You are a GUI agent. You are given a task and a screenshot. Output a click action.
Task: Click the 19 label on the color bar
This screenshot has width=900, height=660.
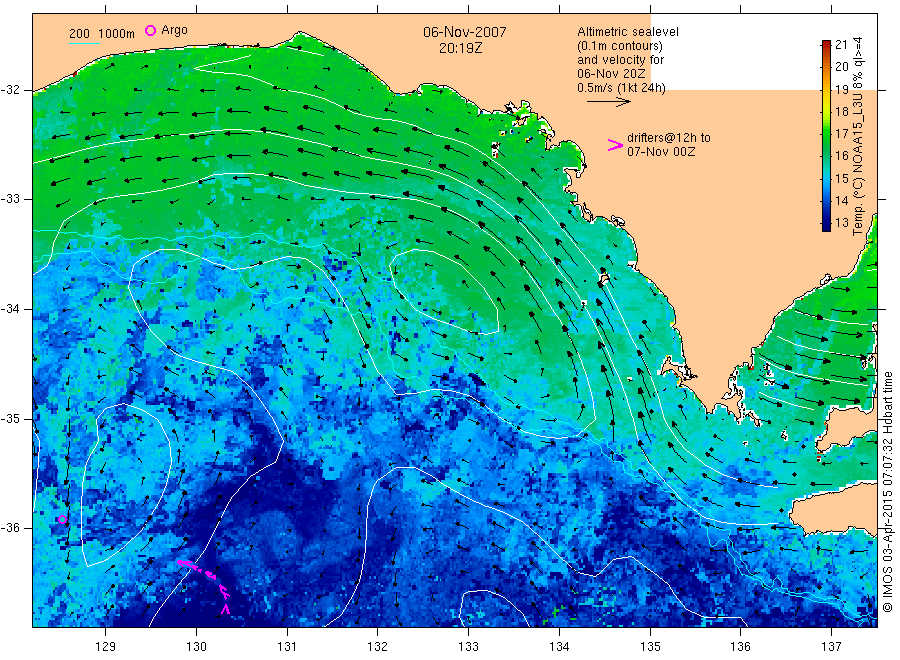(841, 90)
